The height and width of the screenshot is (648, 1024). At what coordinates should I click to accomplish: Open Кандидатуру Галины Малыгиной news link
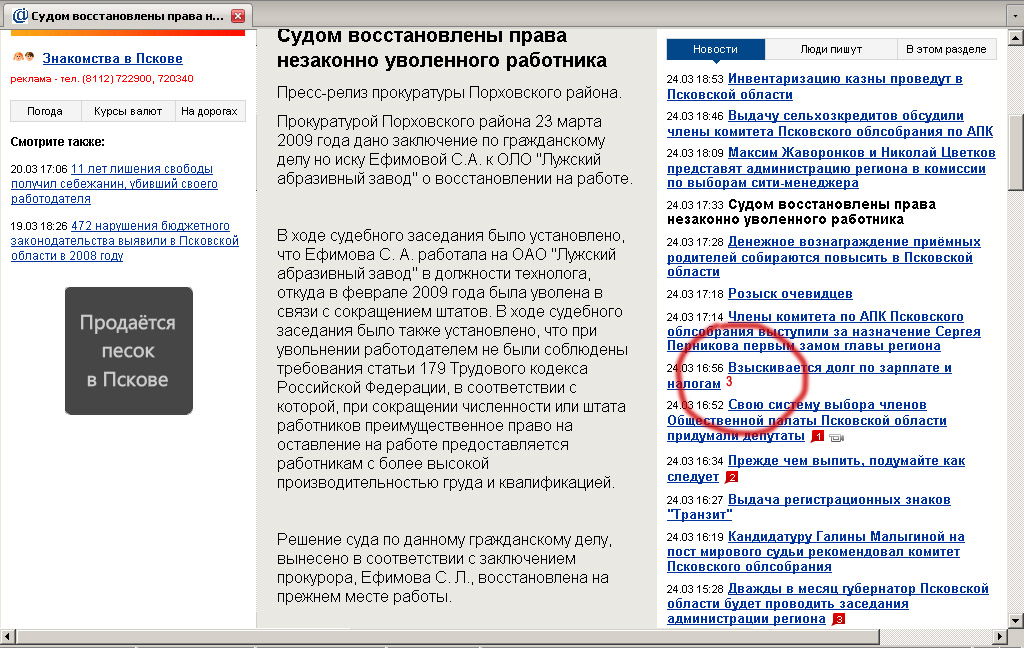816,552
